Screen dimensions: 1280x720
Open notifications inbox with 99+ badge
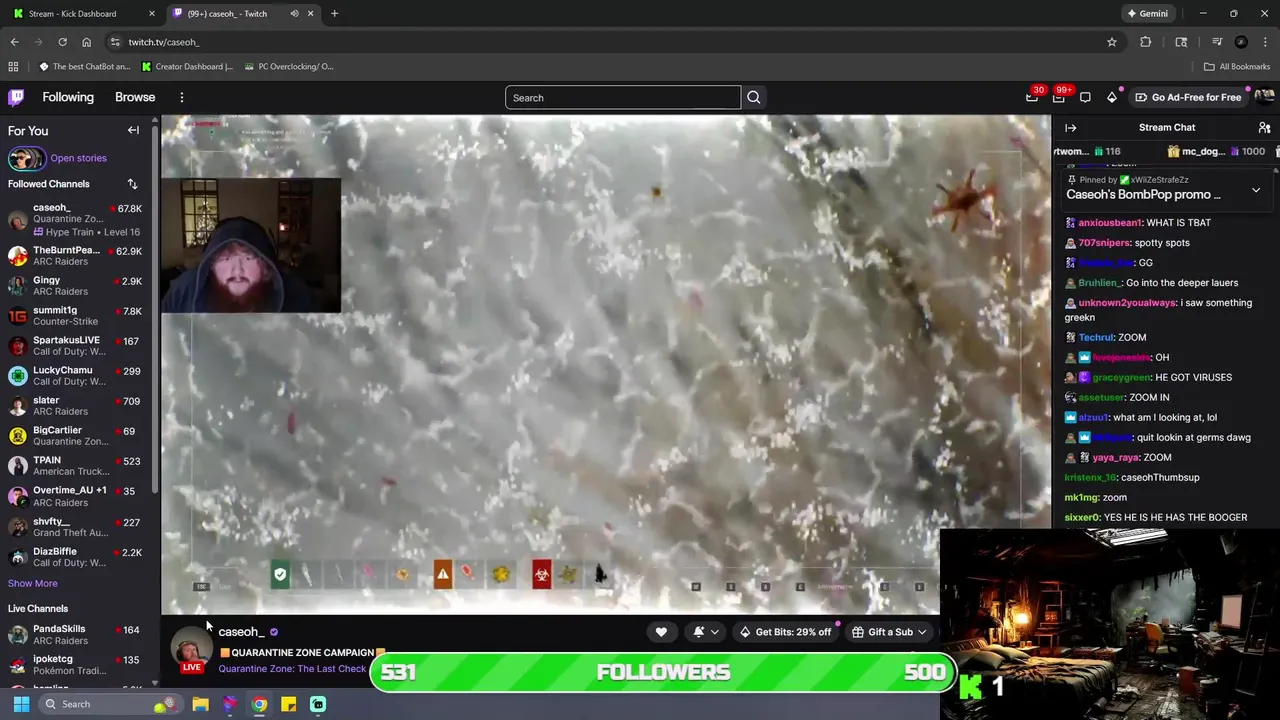click(x=1059, y=97)
